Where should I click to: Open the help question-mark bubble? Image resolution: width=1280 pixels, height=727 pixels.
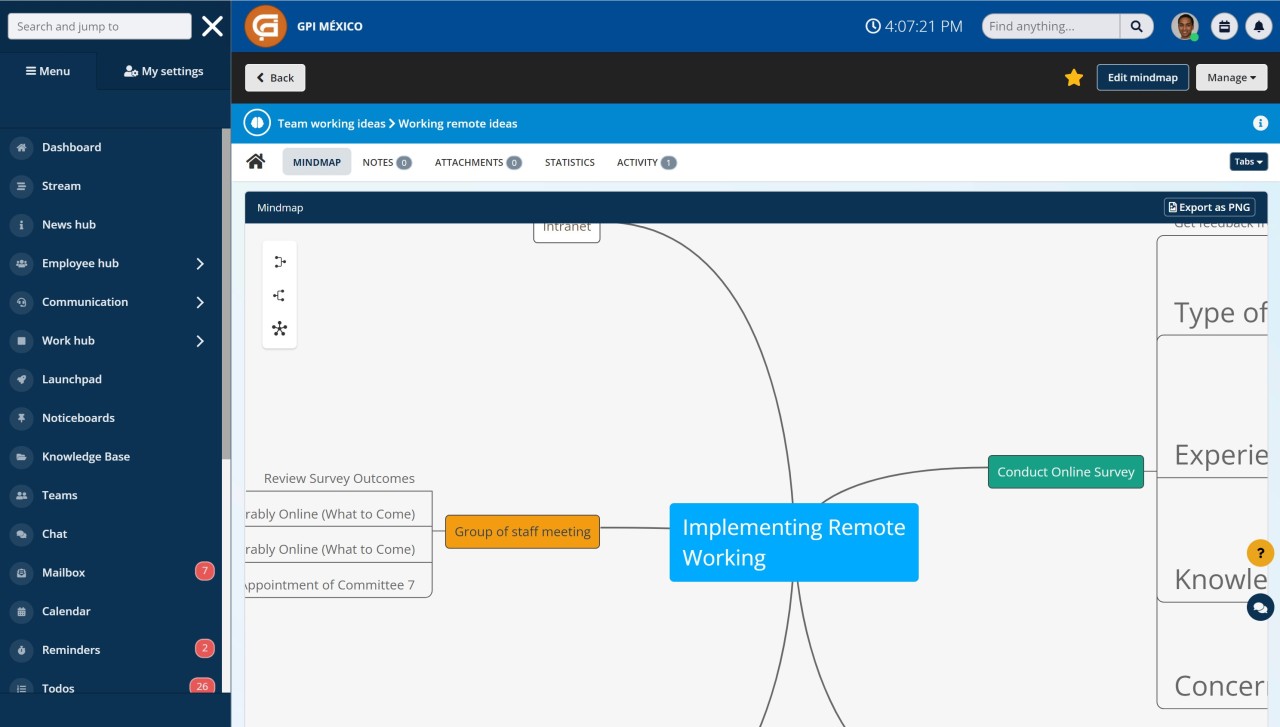pyautogui.click(x=1259, y=551)
